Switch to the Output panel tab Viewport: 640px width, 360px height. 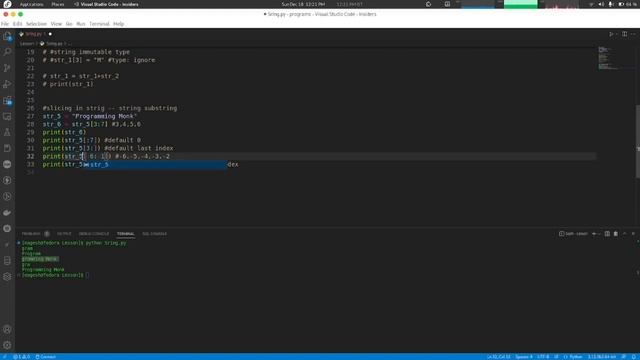pyautogui.click(x=64, y=234)
